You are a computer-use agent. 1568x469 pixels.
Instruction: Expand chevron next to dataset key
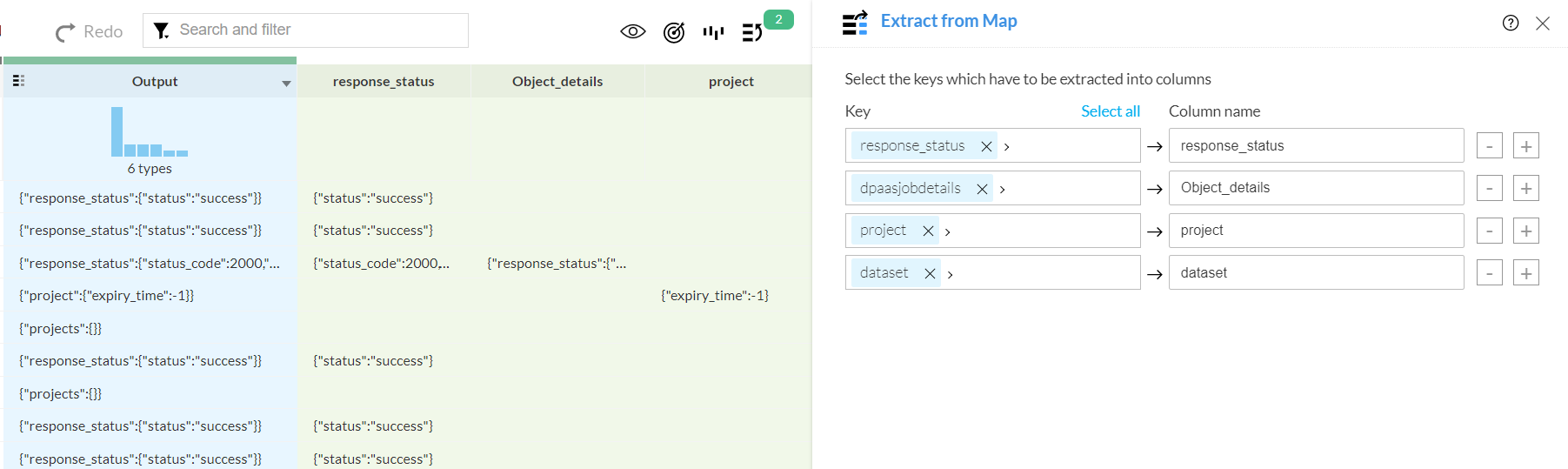click(951, 274)
